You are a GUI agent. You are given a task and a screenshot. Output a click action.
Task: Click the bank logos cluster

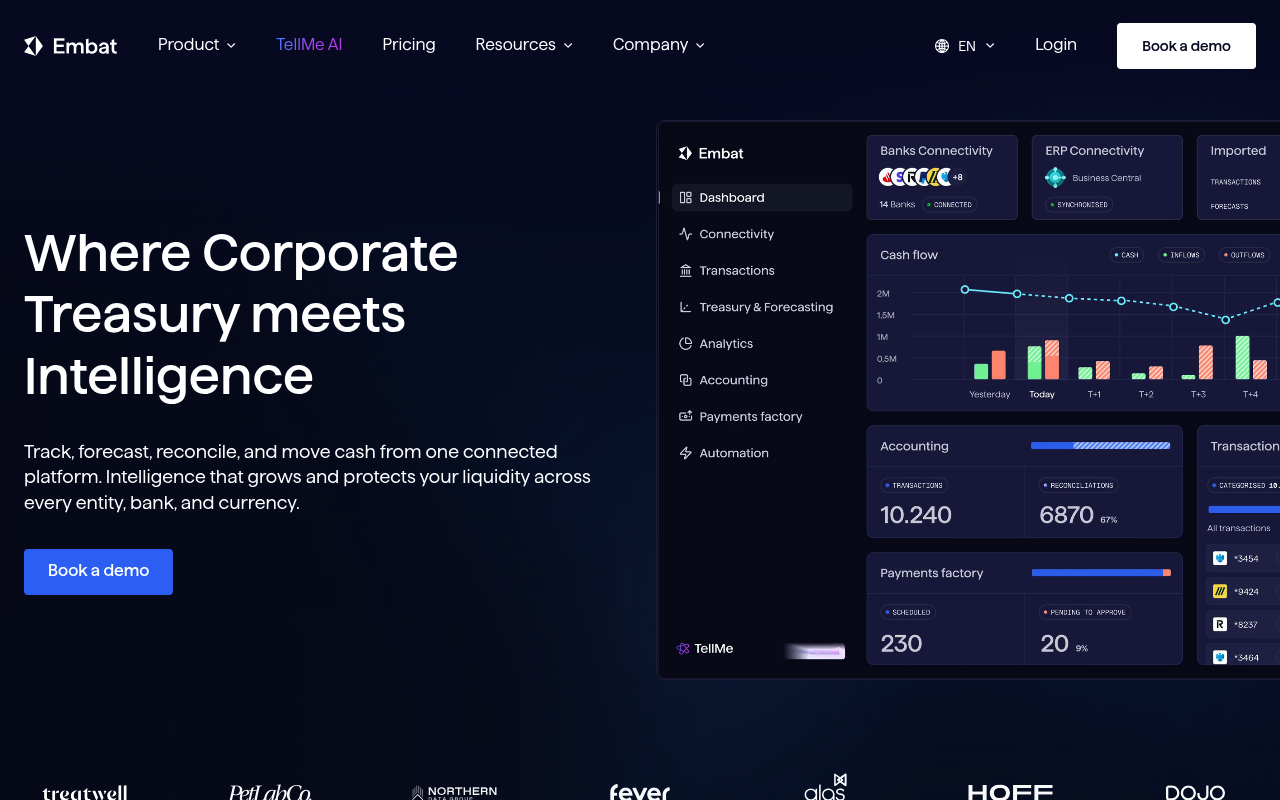pyautogui.click(x=916, y=177)
